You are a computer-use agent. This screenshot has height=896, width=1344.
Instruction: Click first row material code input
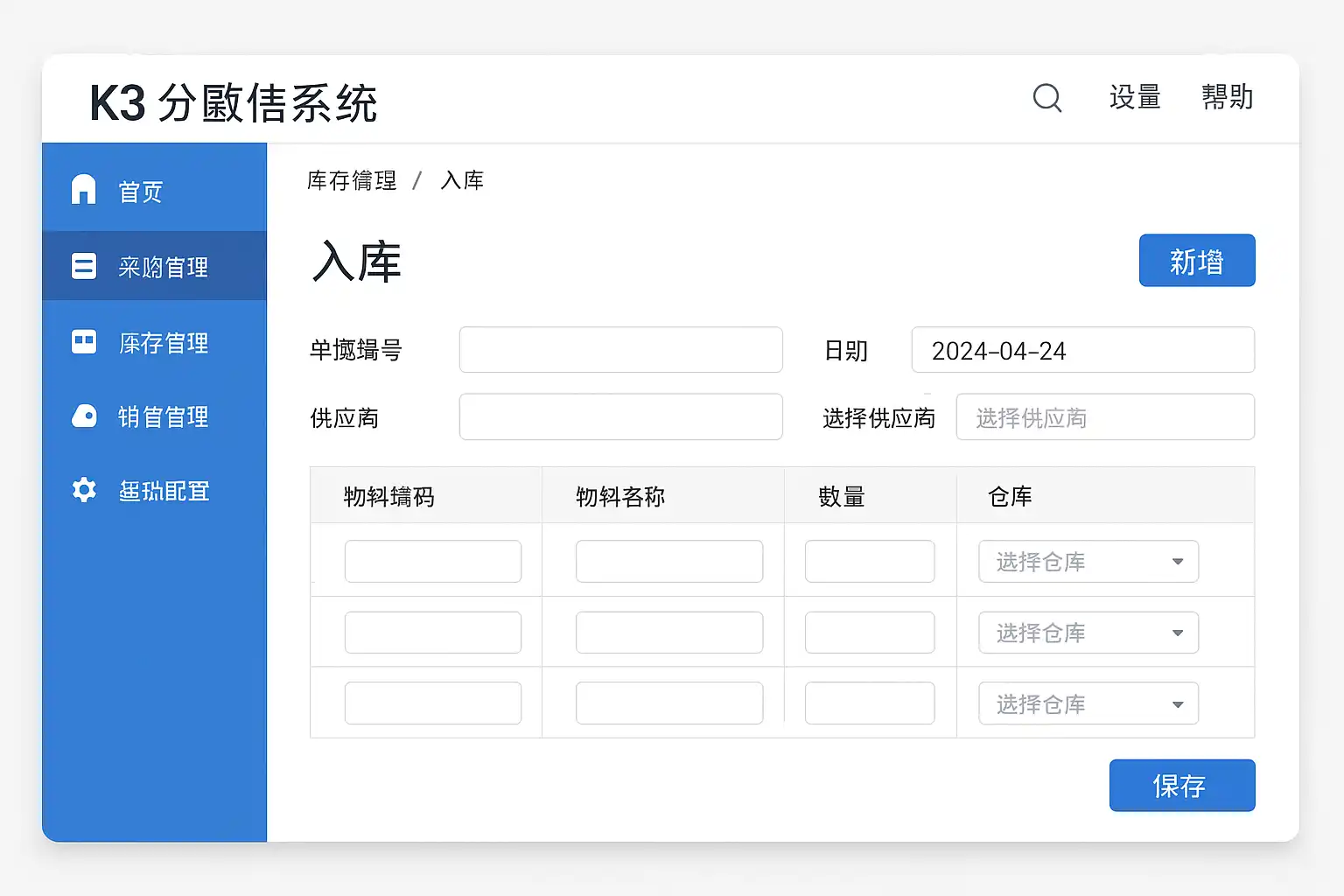pos(433,562)
